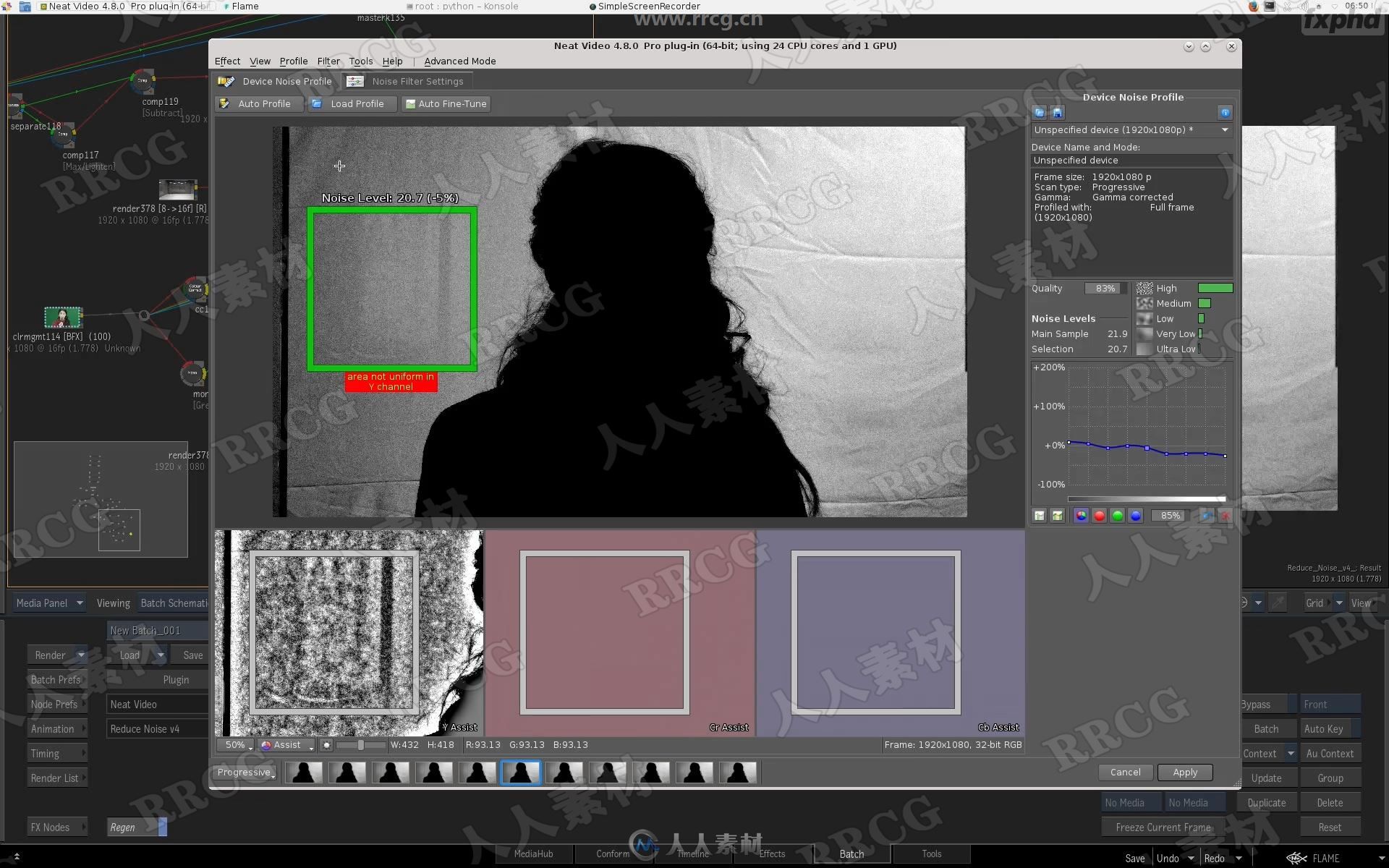1389x868 pixels.
Task: Expand the Advanced Mode menu
Action: 460,62
